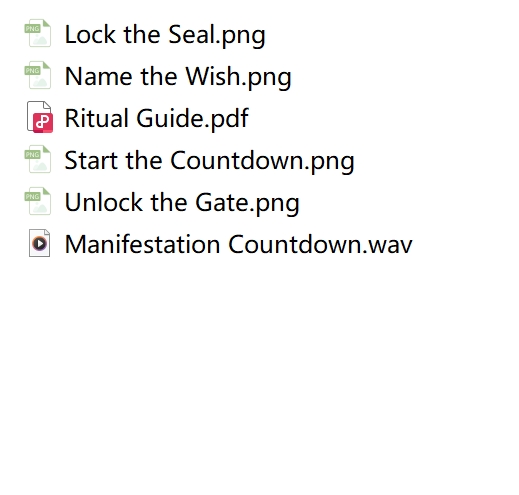Select the Name the Wish.png filename

click(178, 77)
